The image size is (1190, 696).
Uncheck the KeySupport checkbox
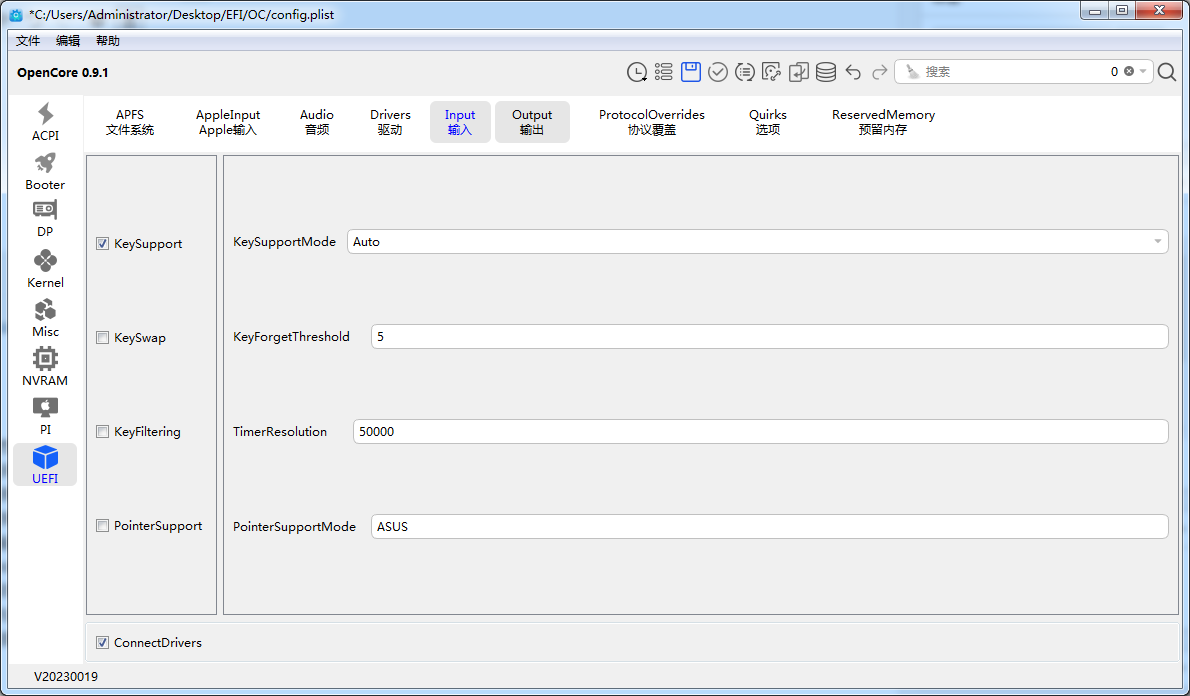tap(103, 244)
